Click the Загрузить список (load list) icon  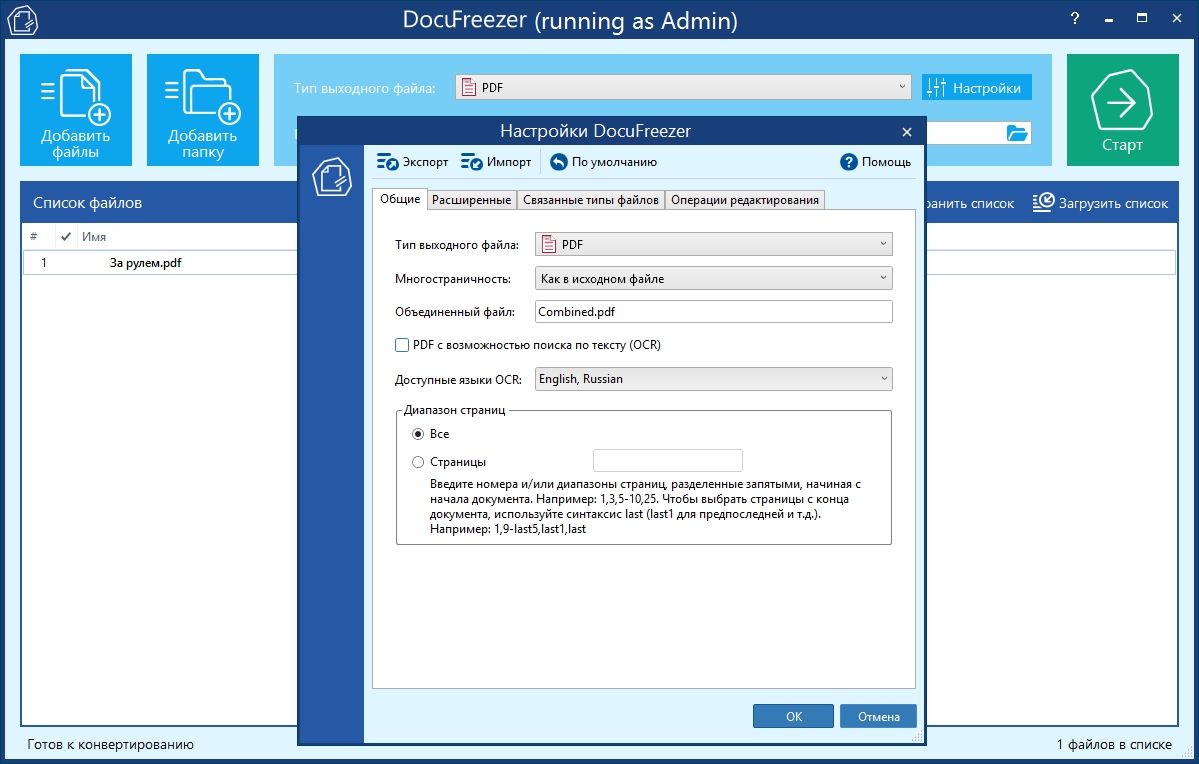click(x=1043, y=203)
